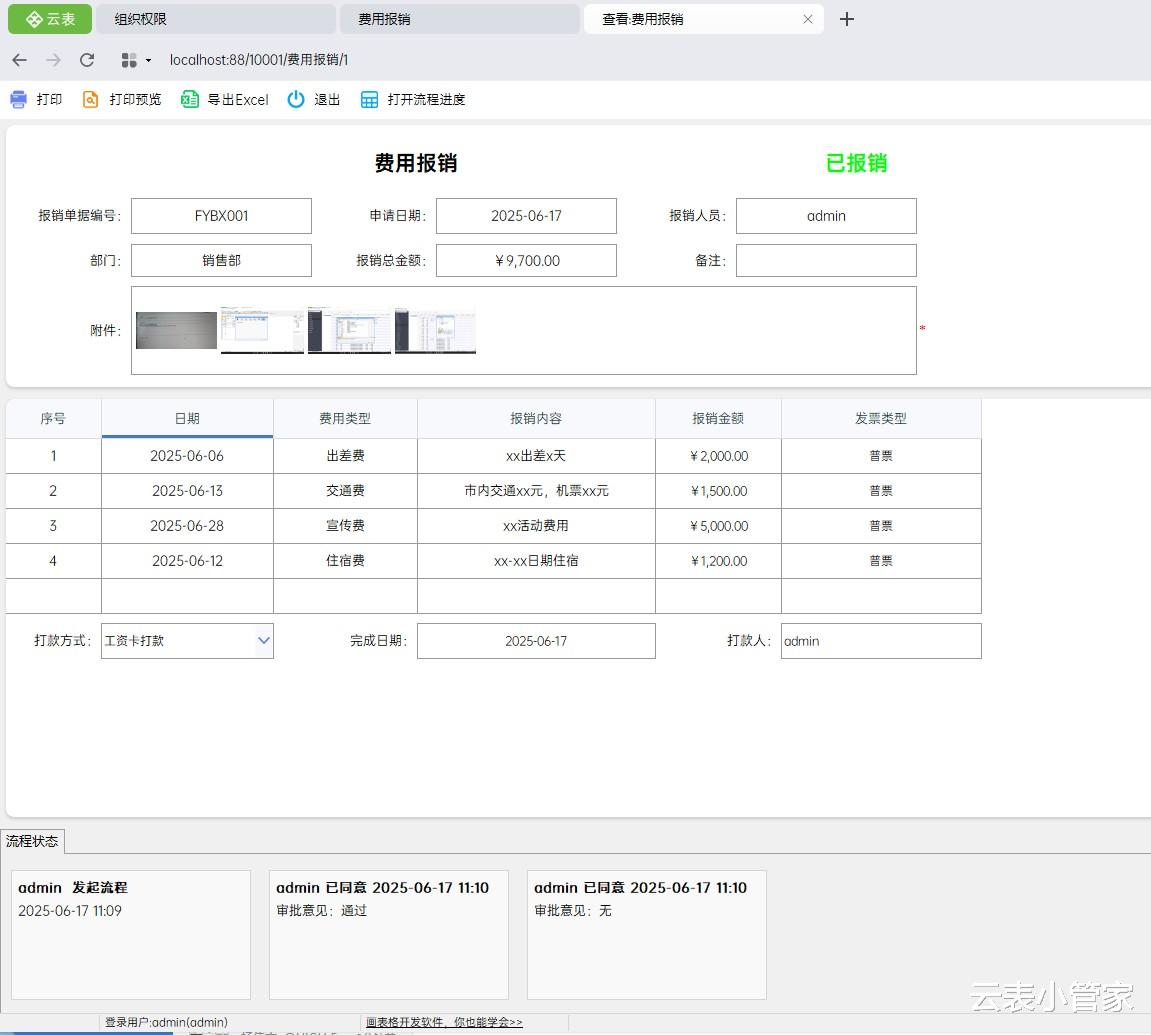Screen dimensions: 1151x1035
Task: Click the 报销内容 column header
Action: coord(536,418)
